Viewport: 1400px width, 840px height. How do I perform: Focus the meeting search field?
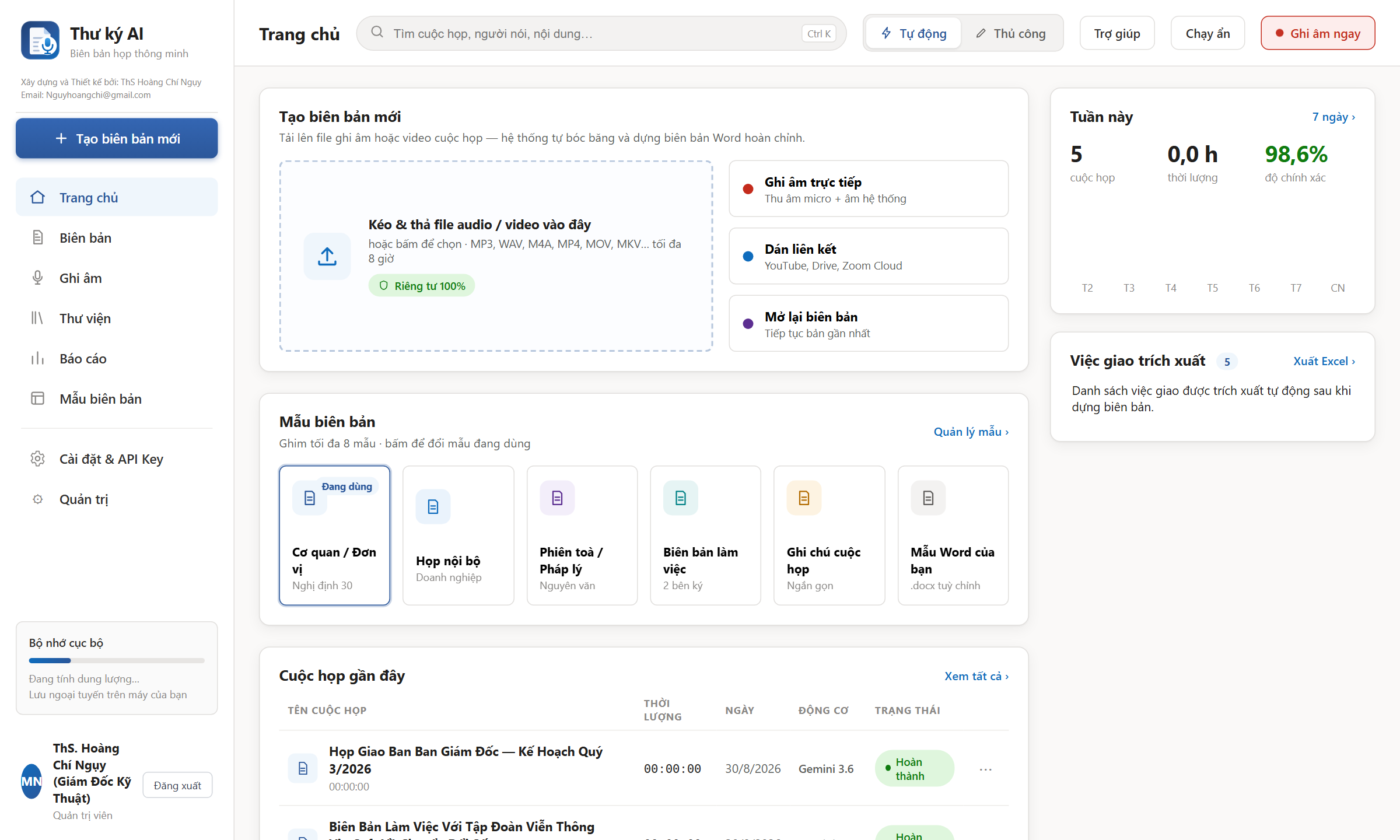[x=601, y=33]
